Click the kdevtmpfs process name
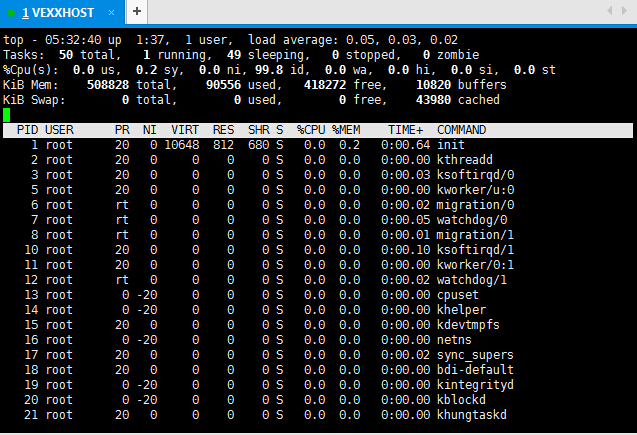Viewport: 637px width, 435px height. pos(468,325)
